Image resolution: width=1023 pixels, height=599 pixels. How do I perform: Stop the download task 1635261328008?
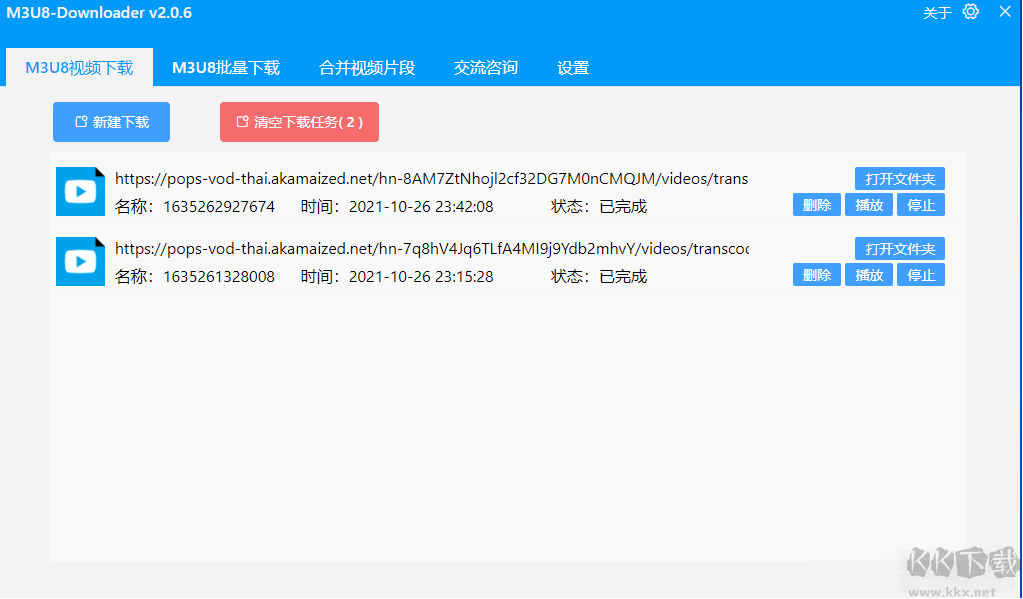click(920, 274)
